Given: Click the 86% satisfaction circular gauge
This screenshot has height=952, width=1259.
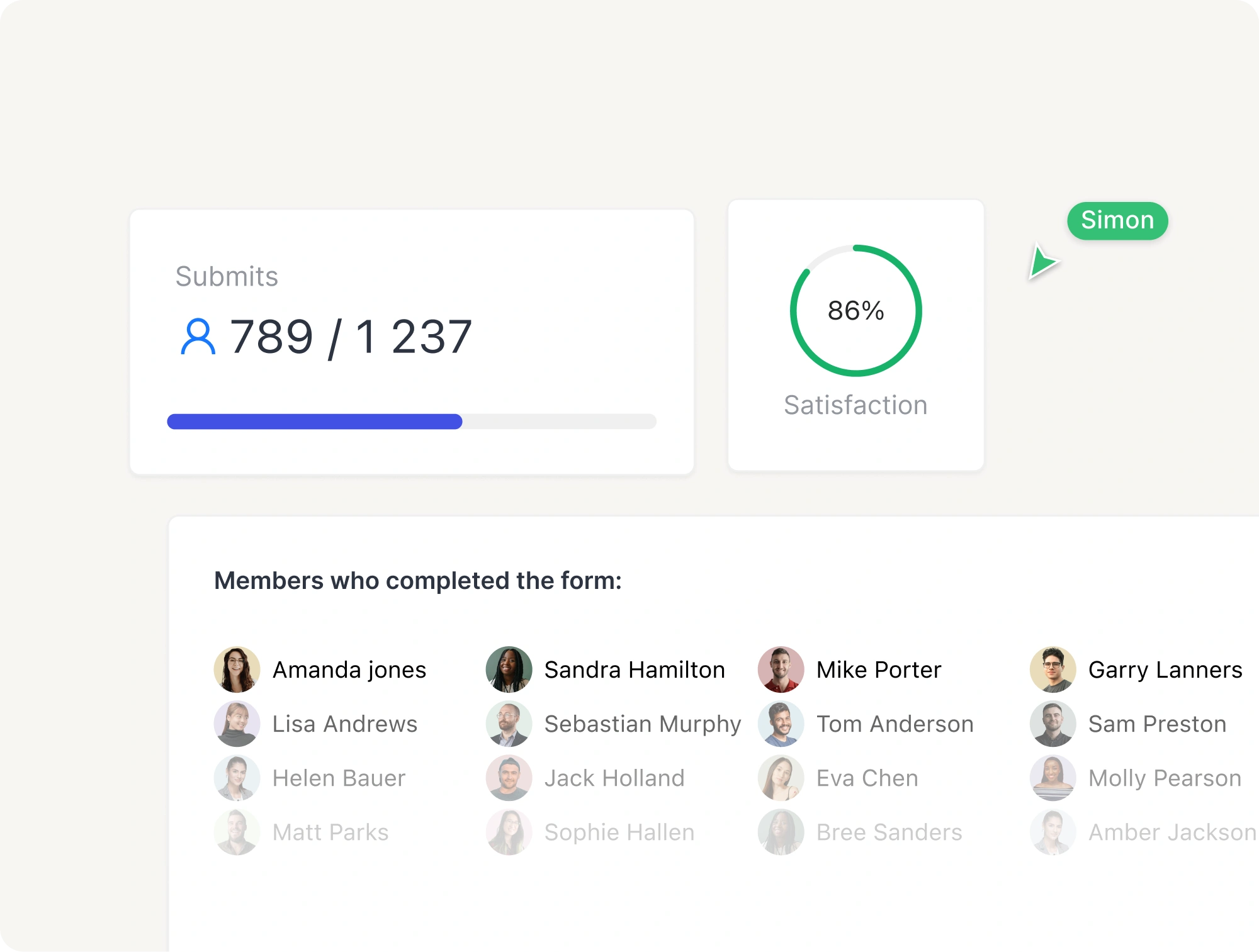Looking at the screenshot, I should click(x=856, y=311).
